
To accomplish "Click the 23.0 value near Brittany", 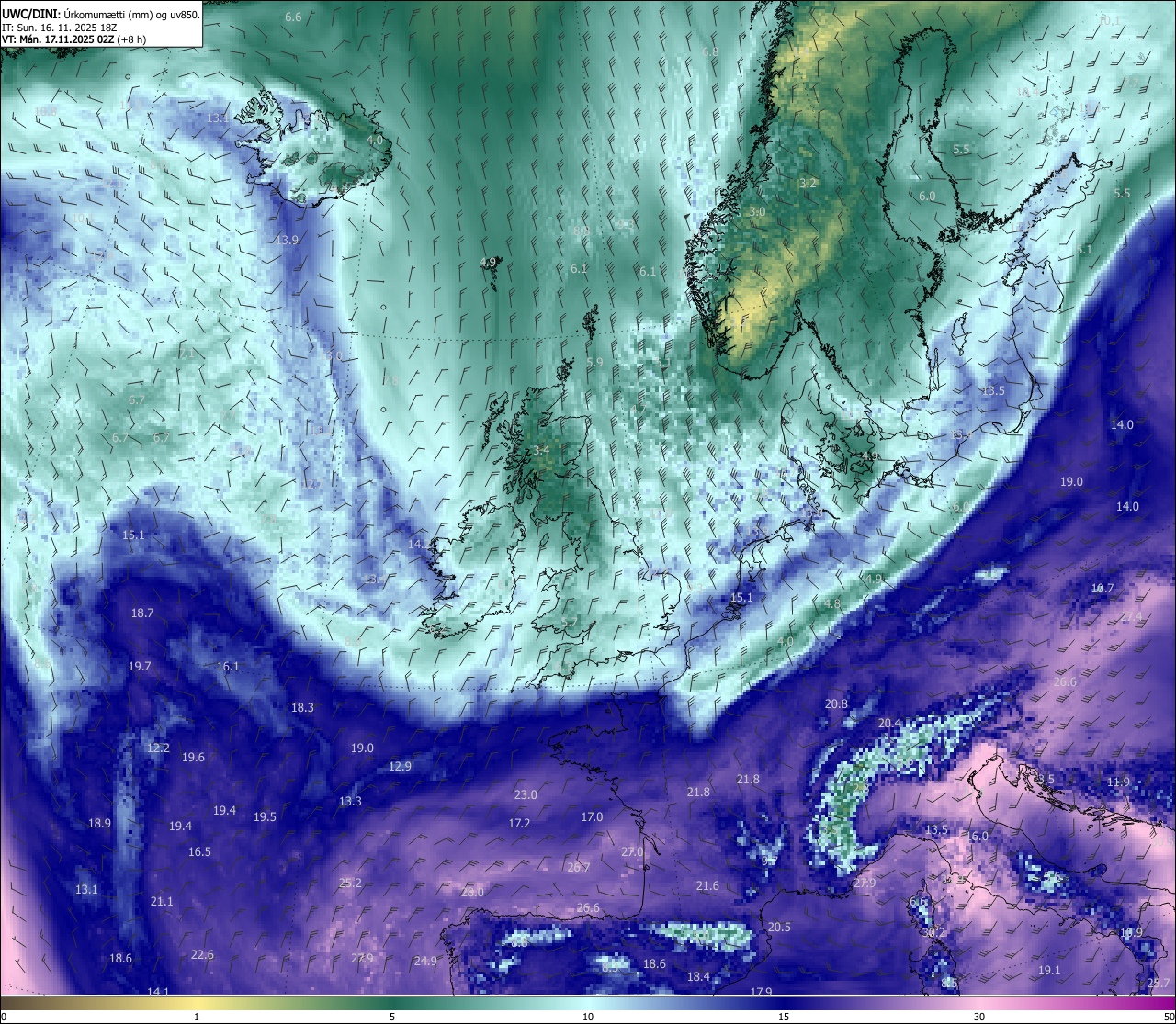I will pyautogui.click(x=526, y=795).
